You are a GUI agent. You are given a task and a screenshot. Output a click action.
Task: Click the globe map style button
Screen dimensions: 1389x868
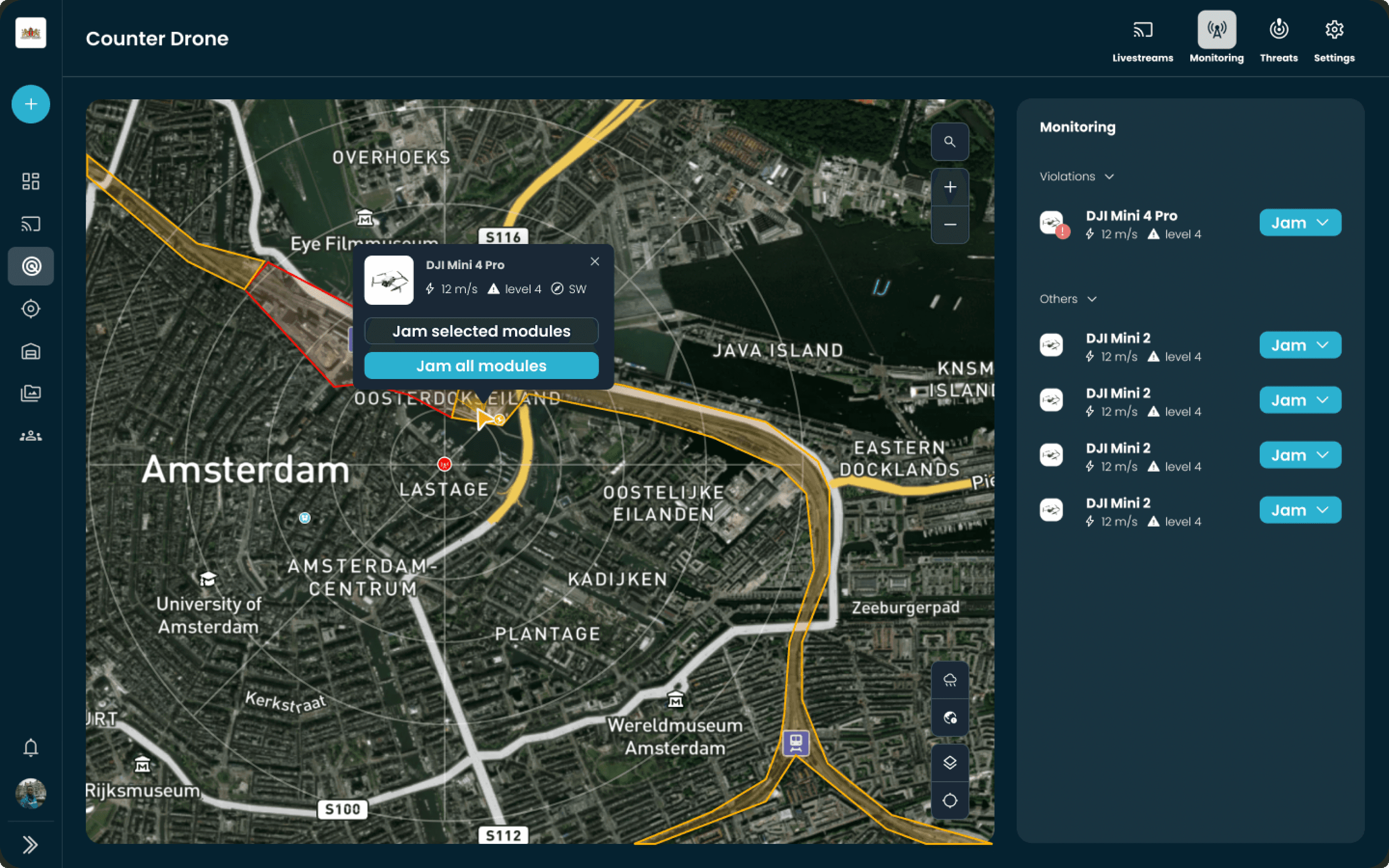950,718
